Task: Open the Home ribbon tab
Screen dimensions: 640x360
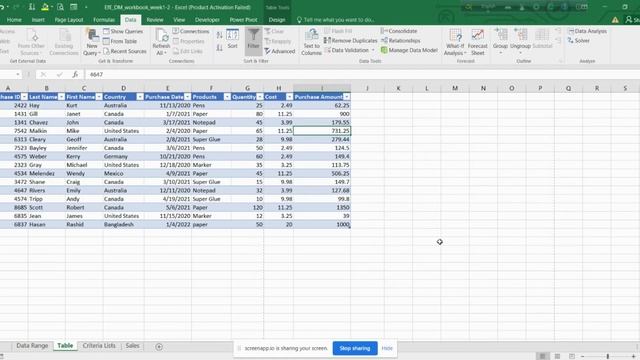Action: 14,20
